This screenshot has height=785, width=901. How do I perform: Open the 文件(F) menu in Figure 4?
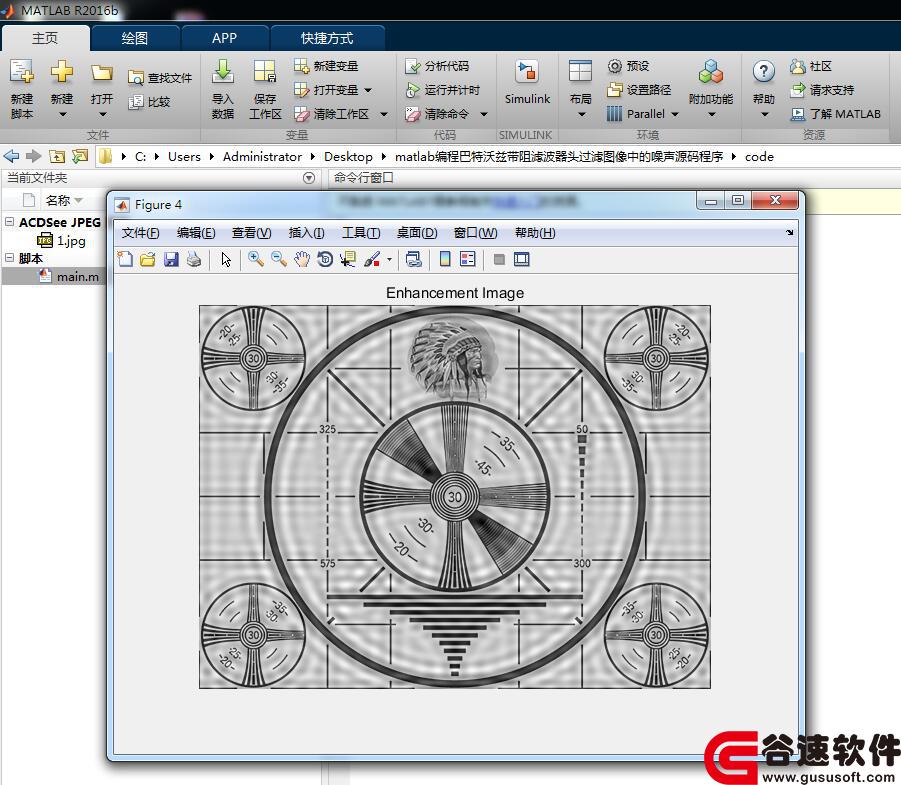coord(141,232)
